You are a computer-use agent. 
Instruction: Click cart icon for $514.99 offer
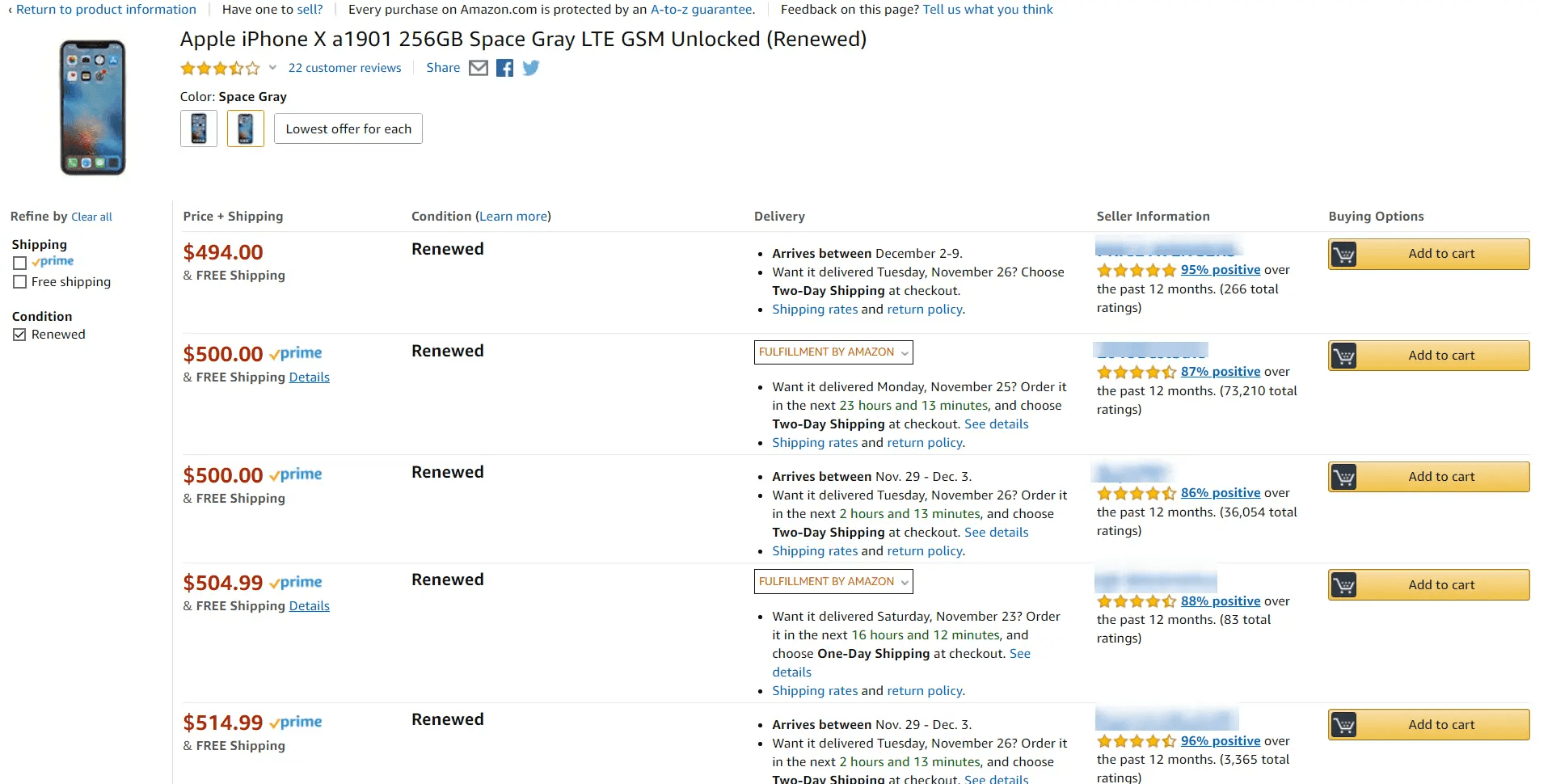pyautogui.click(x=1343, y=725)
